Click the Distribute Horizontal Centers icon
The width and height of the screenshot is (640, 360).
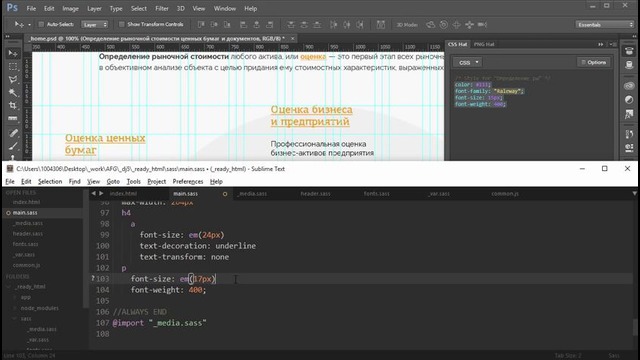click(347, 24)
